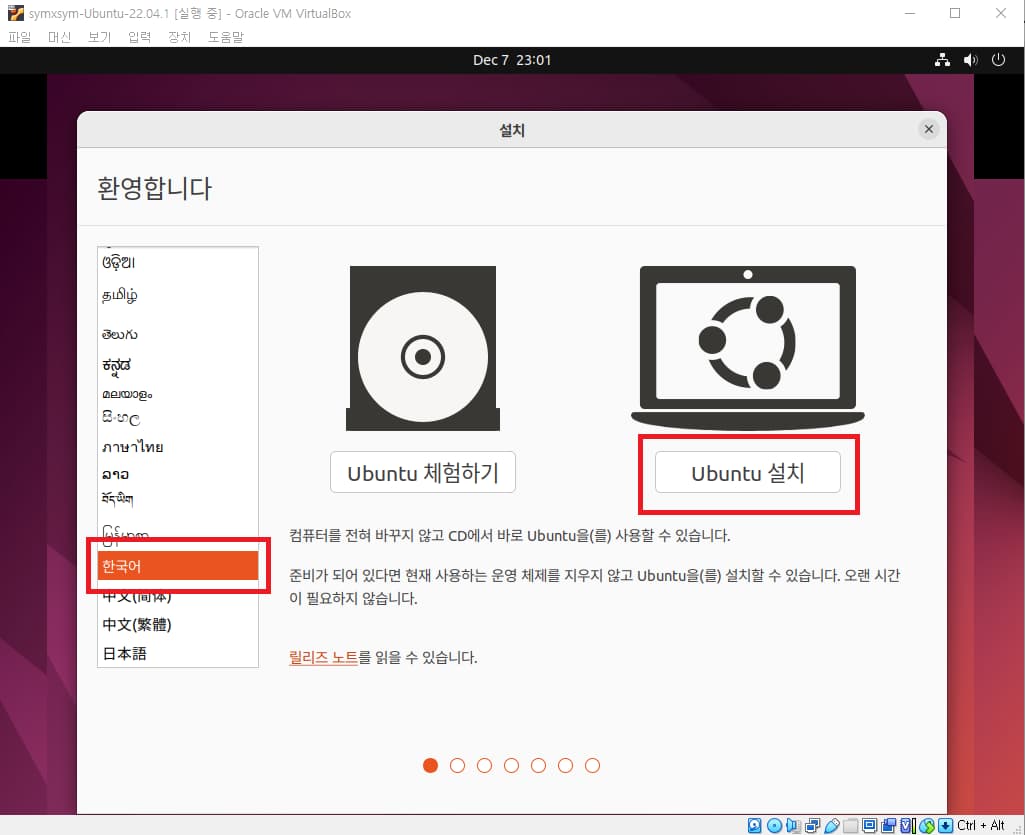This screenshot has width=1025, height=835.
Task: Click the volume speaker icon in the Ubuntu top bar
Action: pyautogui.click(x=971, y=60)
